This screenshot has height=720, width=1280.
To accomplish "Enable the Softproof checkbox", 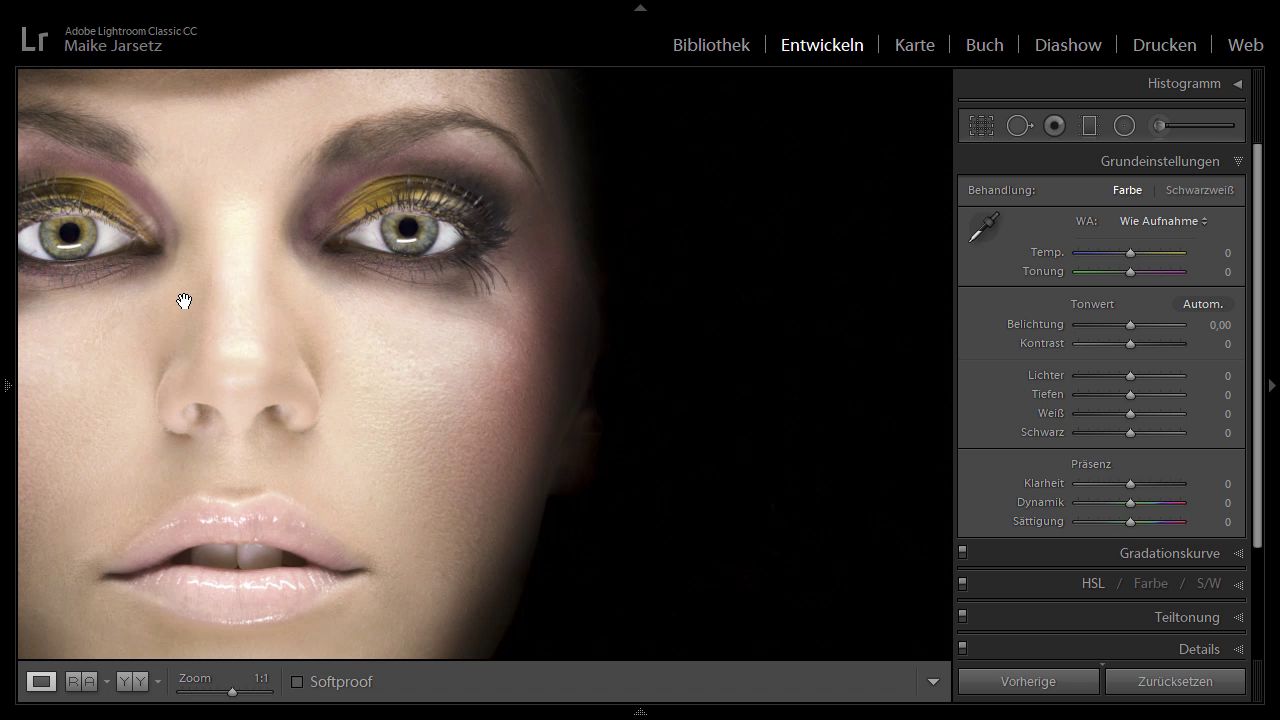I will click(297, 682).
